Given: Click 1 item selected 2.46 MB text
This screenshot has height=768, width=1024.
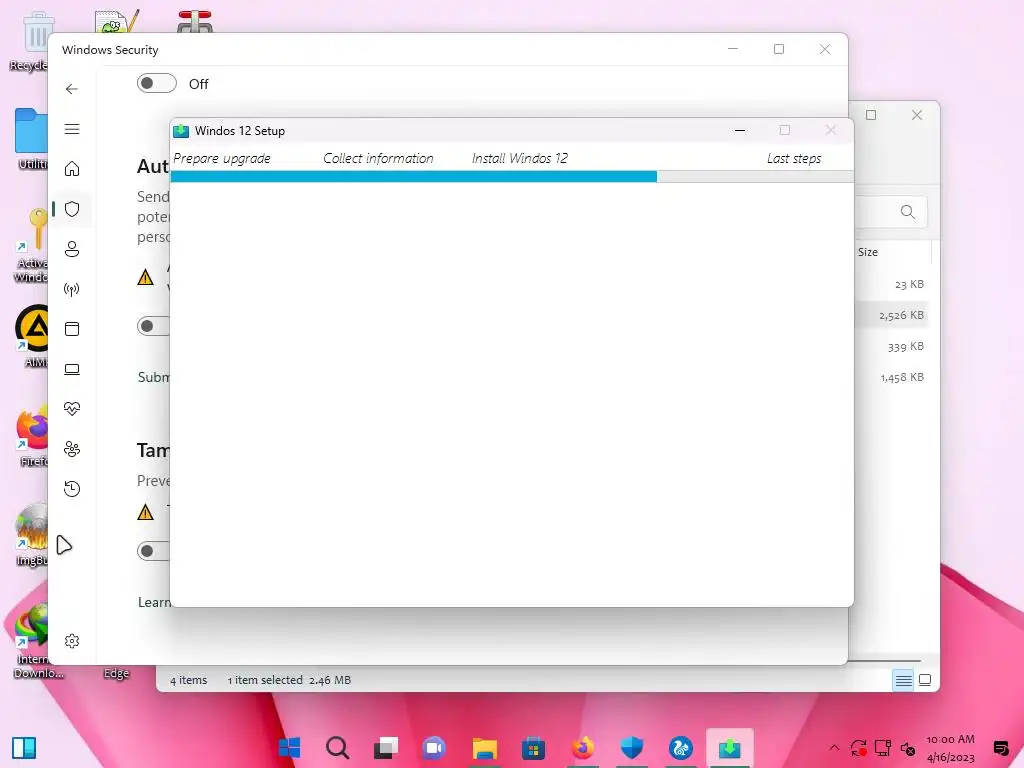Looking at the screenshot, I should click(x=289, y=680).
